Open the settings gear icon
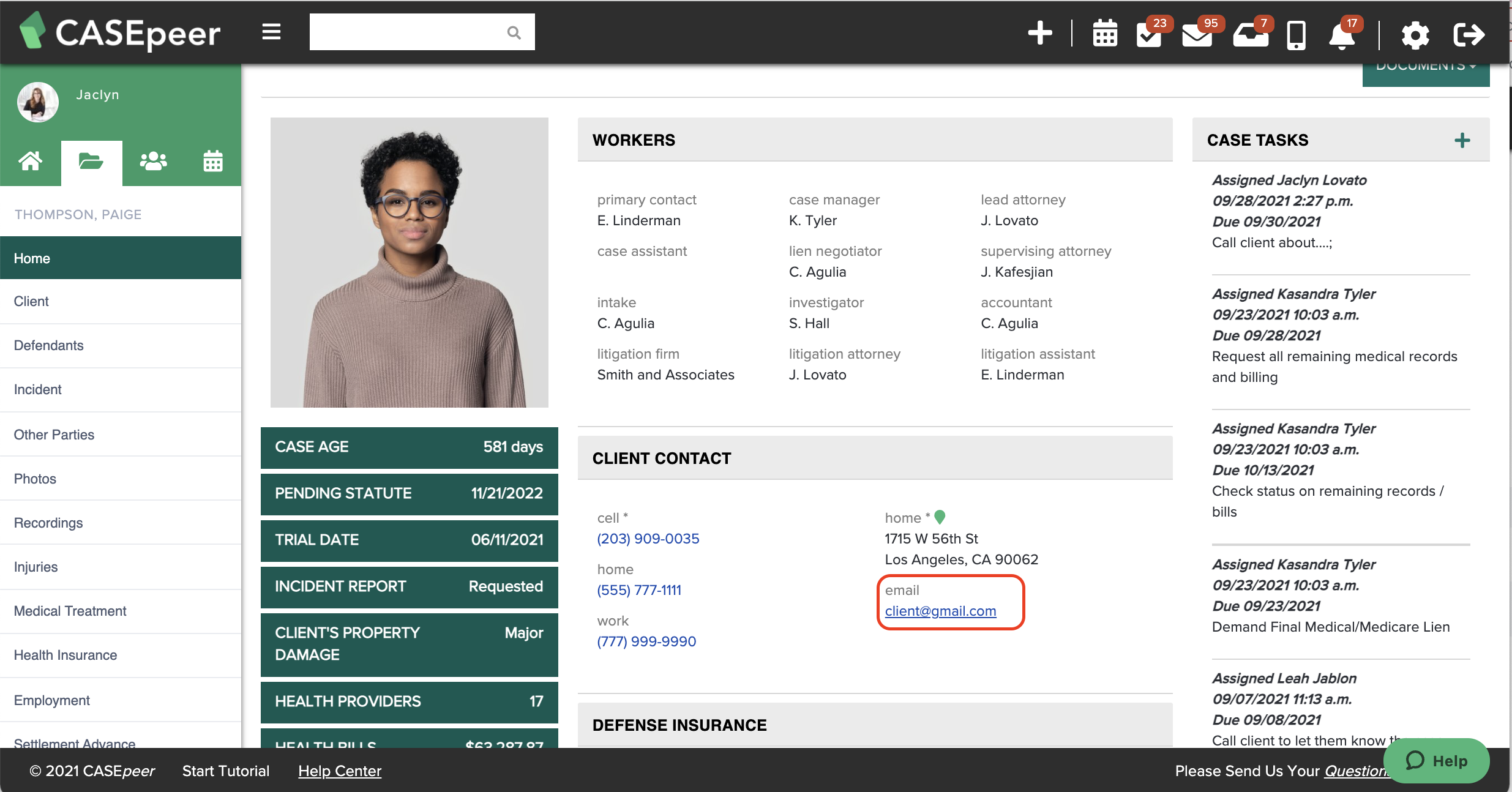This screenshot has width=1512, height=792. coord(1415,34)
